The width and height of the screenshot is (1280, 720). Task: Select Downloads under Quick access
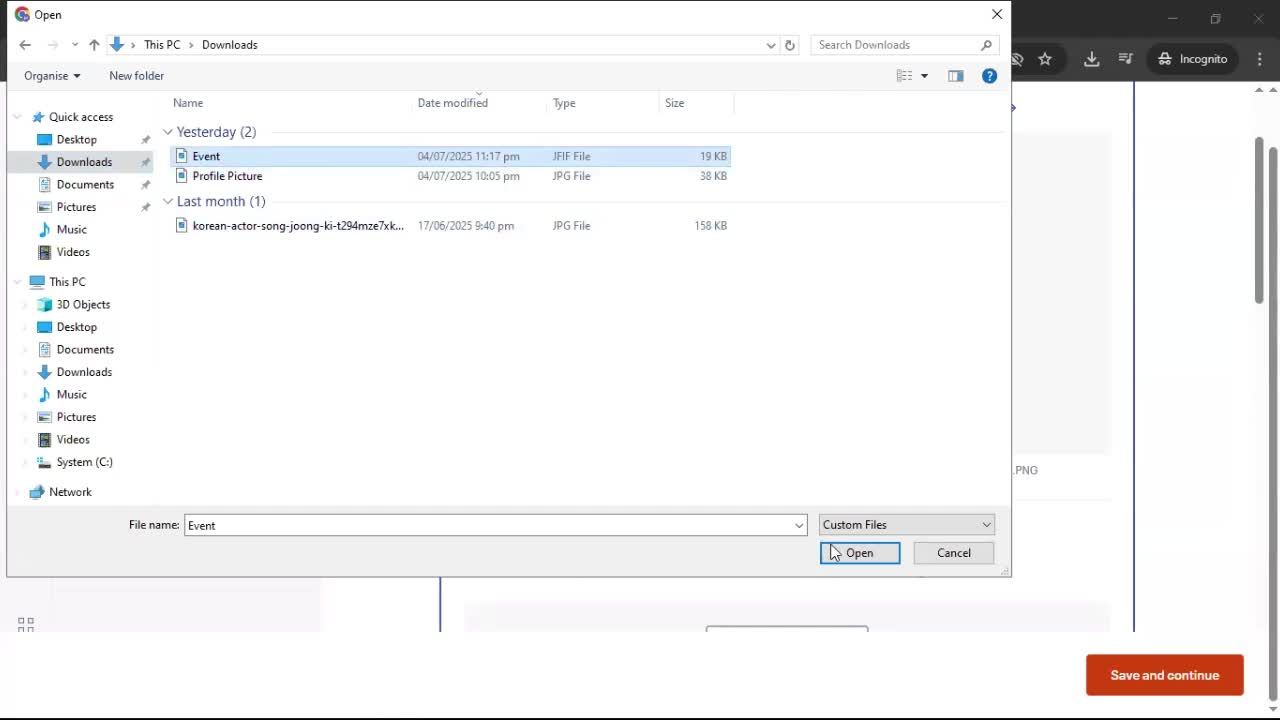[84, 162]
